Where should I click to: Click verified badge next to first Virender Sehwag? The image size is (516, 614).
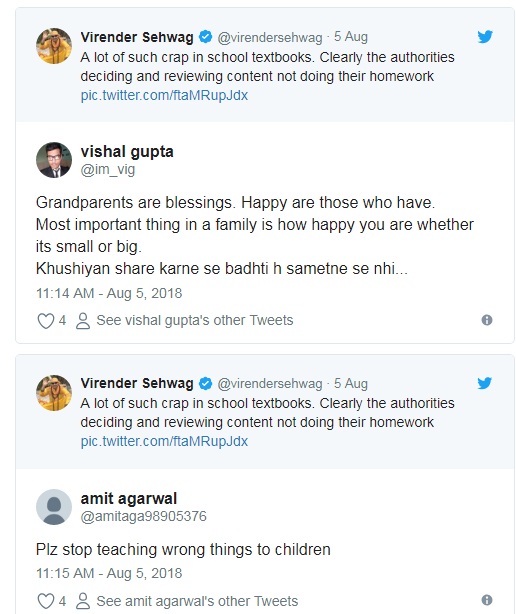click(205, 37)
